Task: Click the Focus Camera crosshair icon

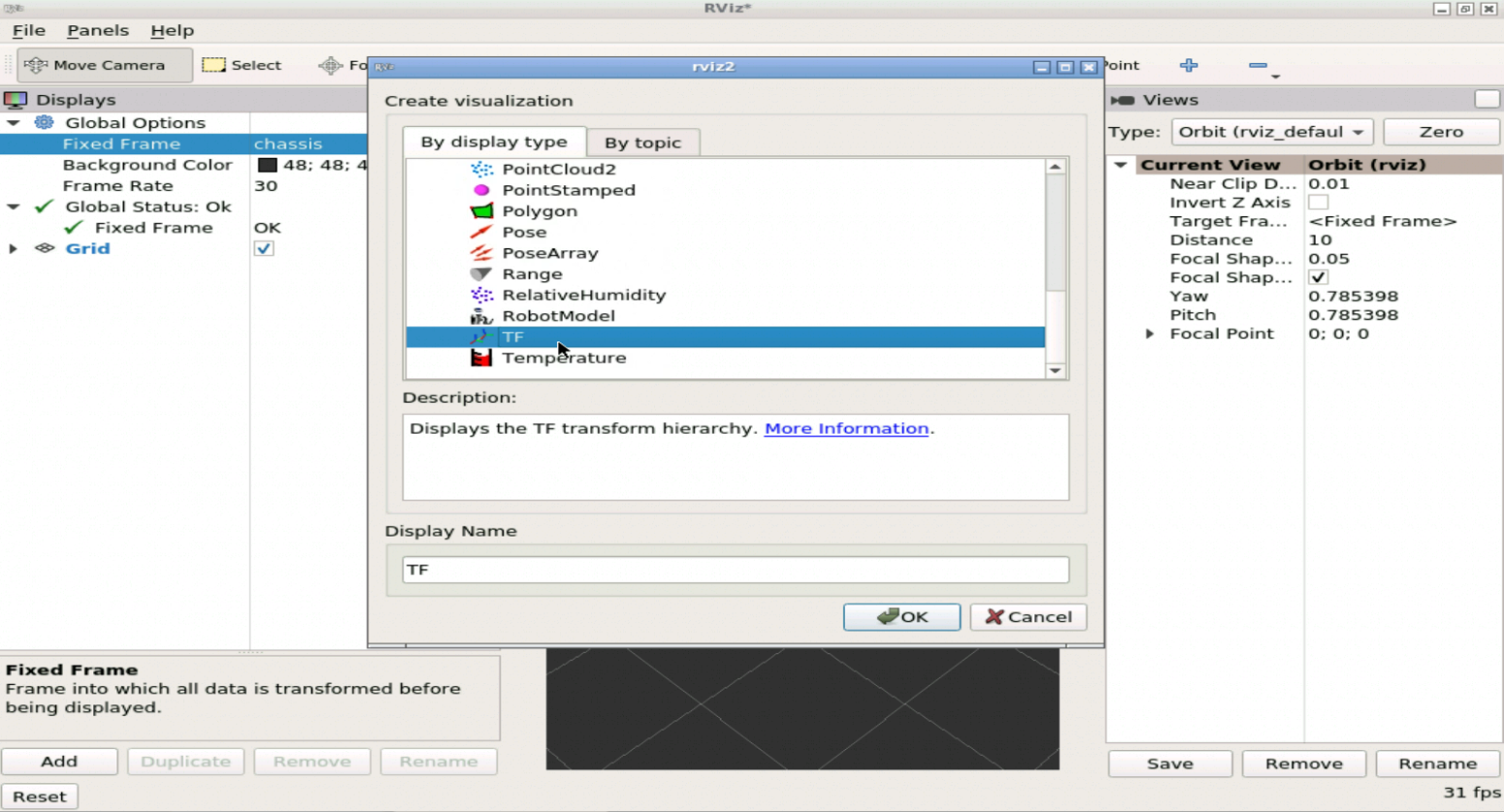Action: (331, 65)
